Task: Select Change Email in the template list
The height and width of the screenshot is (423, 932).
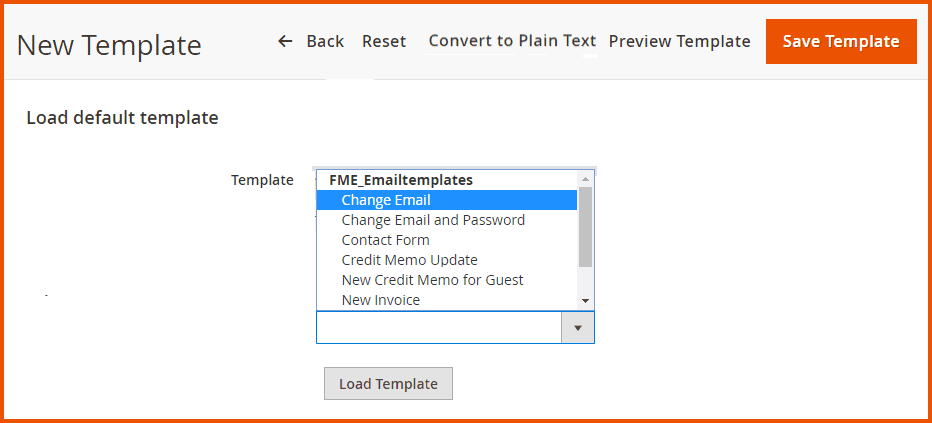Action: tap(386, 200)
